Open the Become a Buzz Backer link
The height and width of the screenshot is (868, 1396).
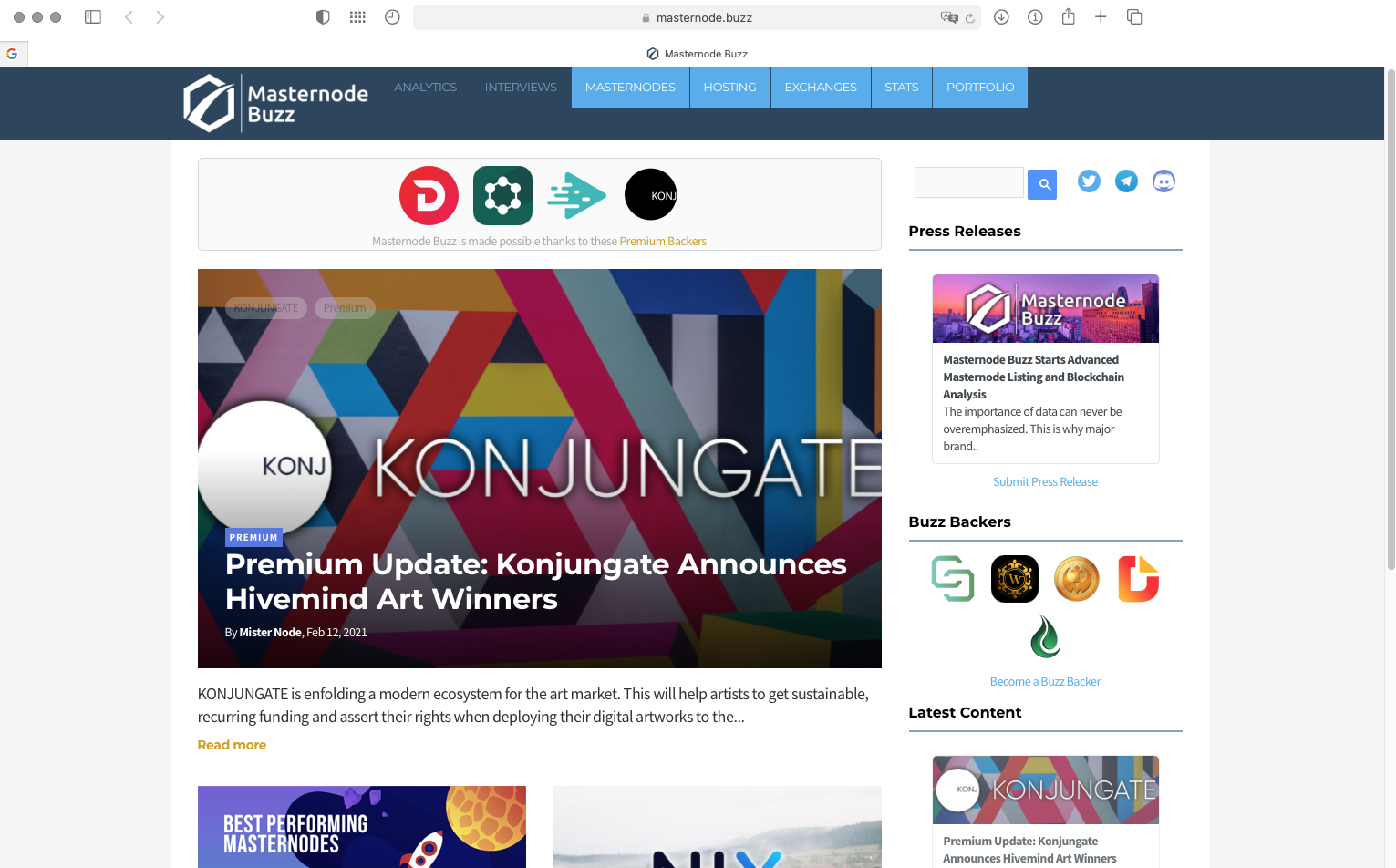click(x=1045, y=682)
